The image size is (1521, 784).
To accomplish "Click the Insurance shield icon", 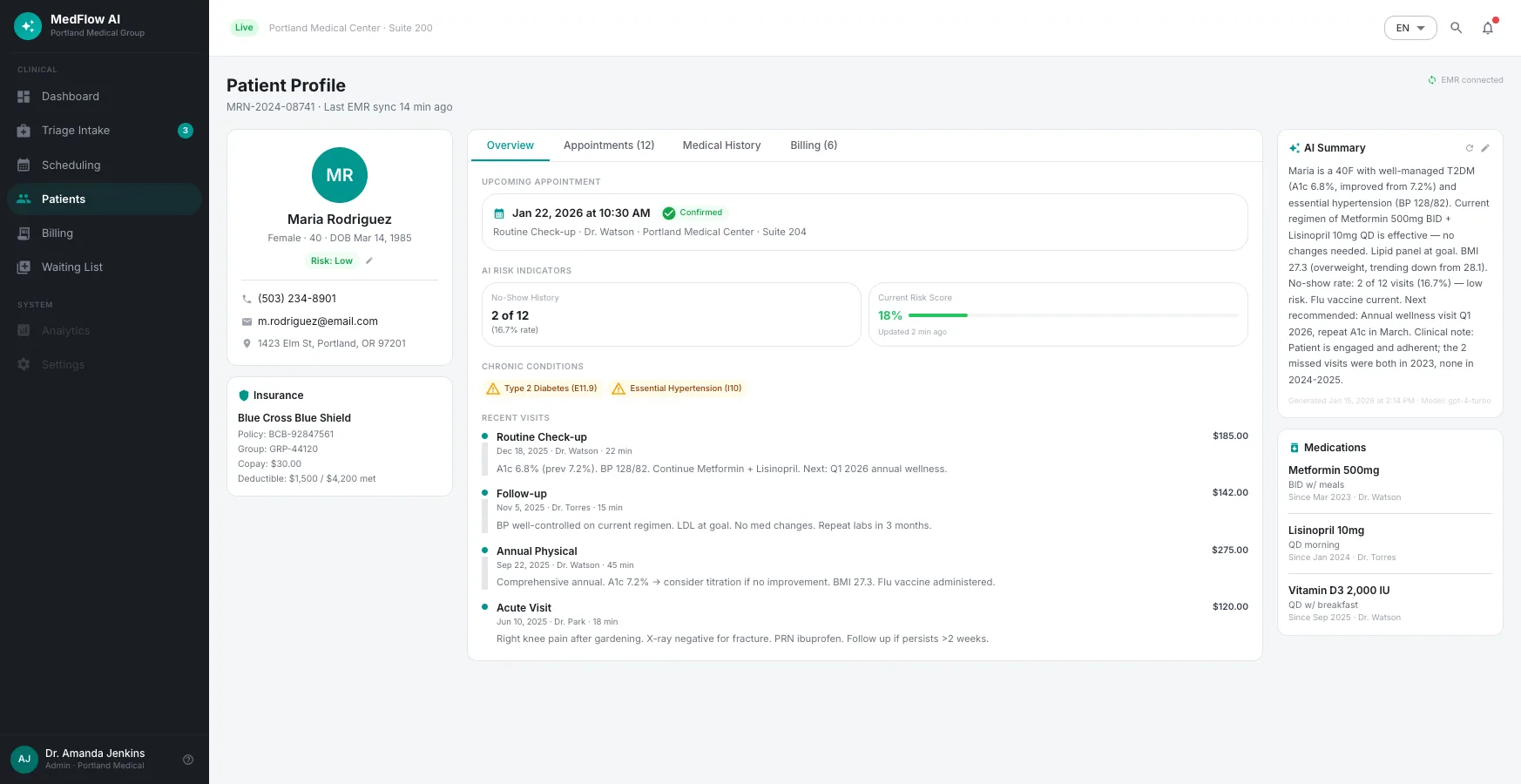I will click(x=244, y=395).
